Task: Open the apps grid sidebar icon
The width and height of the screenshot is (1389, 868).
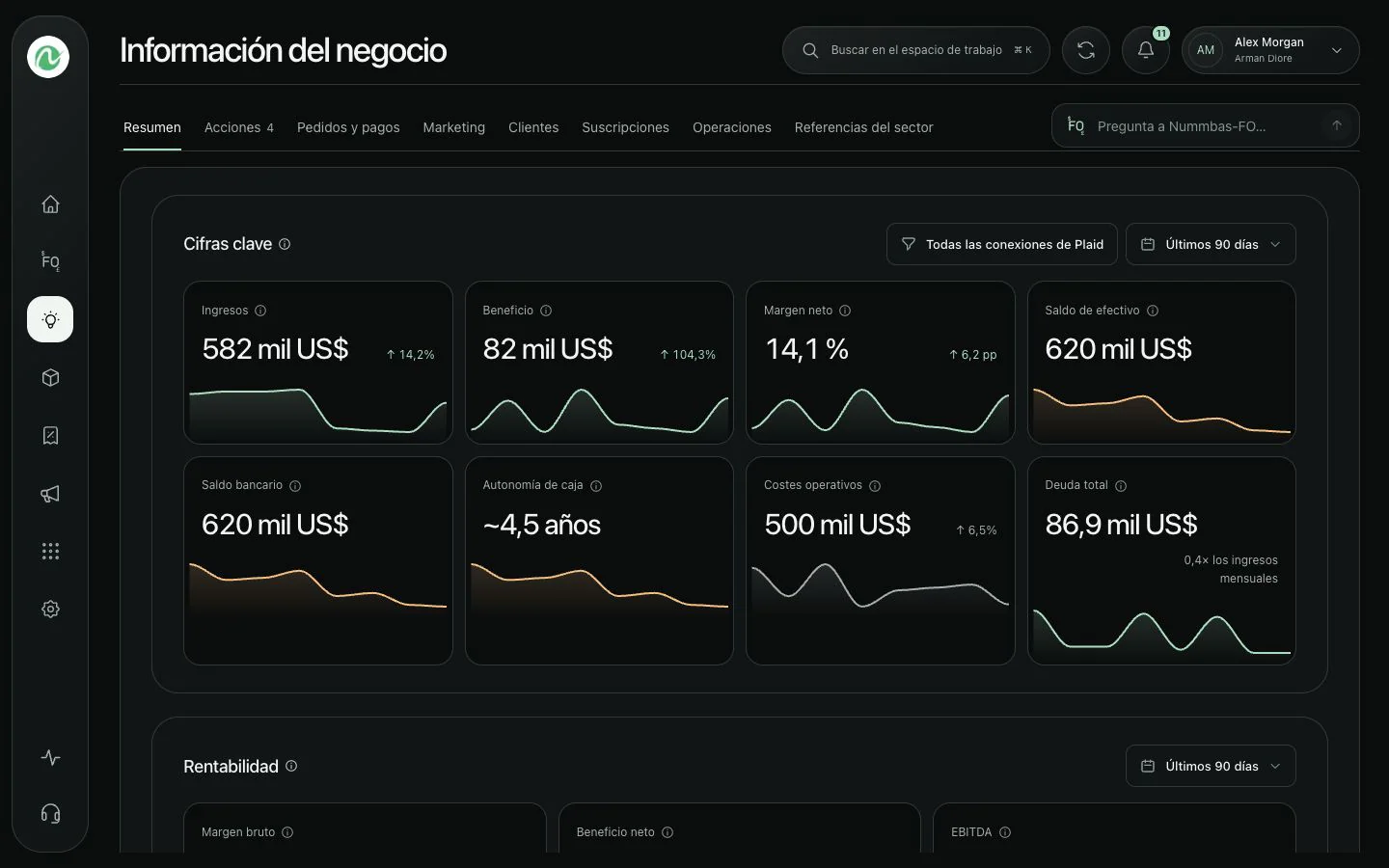Action: point(50,552)
